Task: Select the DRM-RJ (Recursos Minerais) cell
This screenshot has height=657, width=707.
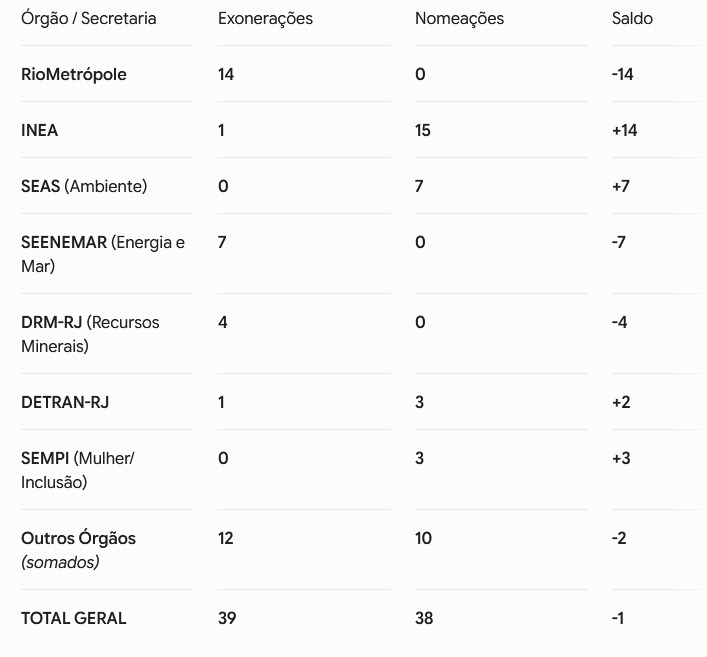Action: [x=90, y=334]
